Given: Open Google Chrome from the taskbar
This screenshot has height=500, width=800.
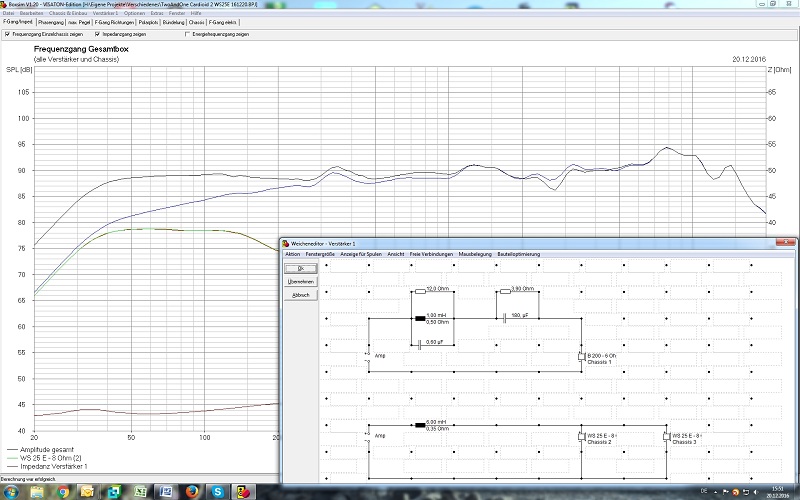Looking at the screenshot, I should pyautogui.click(x=62, y=492).
